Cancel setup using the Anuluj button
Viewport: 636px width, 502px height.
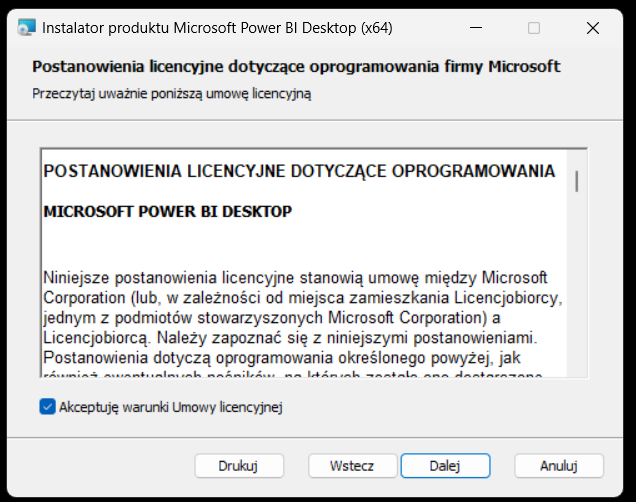click(x=559, y=465)
